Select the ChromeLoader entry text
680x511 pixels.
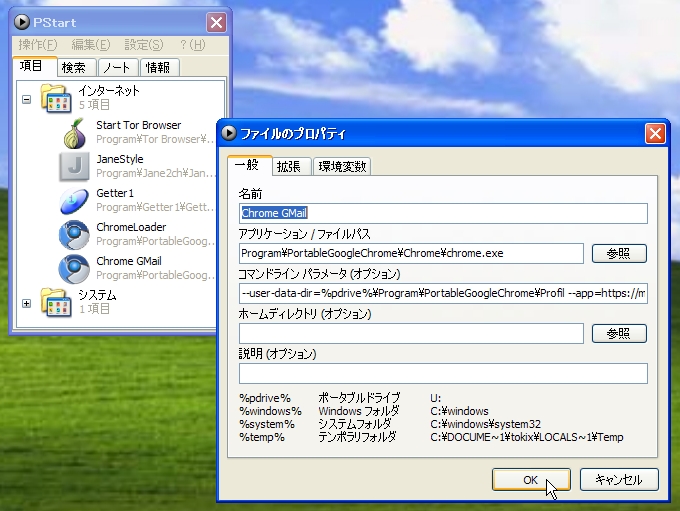(x=131, y=227)
